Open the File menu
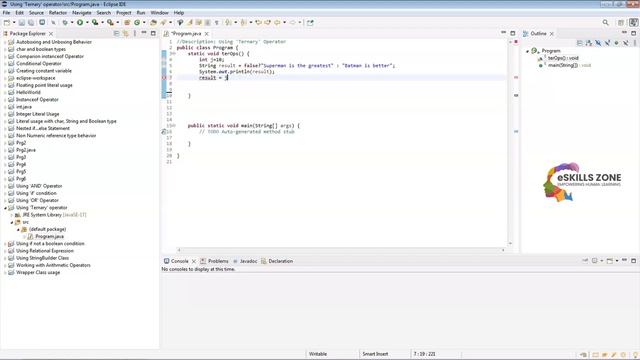640x360 pixels. 6,13
